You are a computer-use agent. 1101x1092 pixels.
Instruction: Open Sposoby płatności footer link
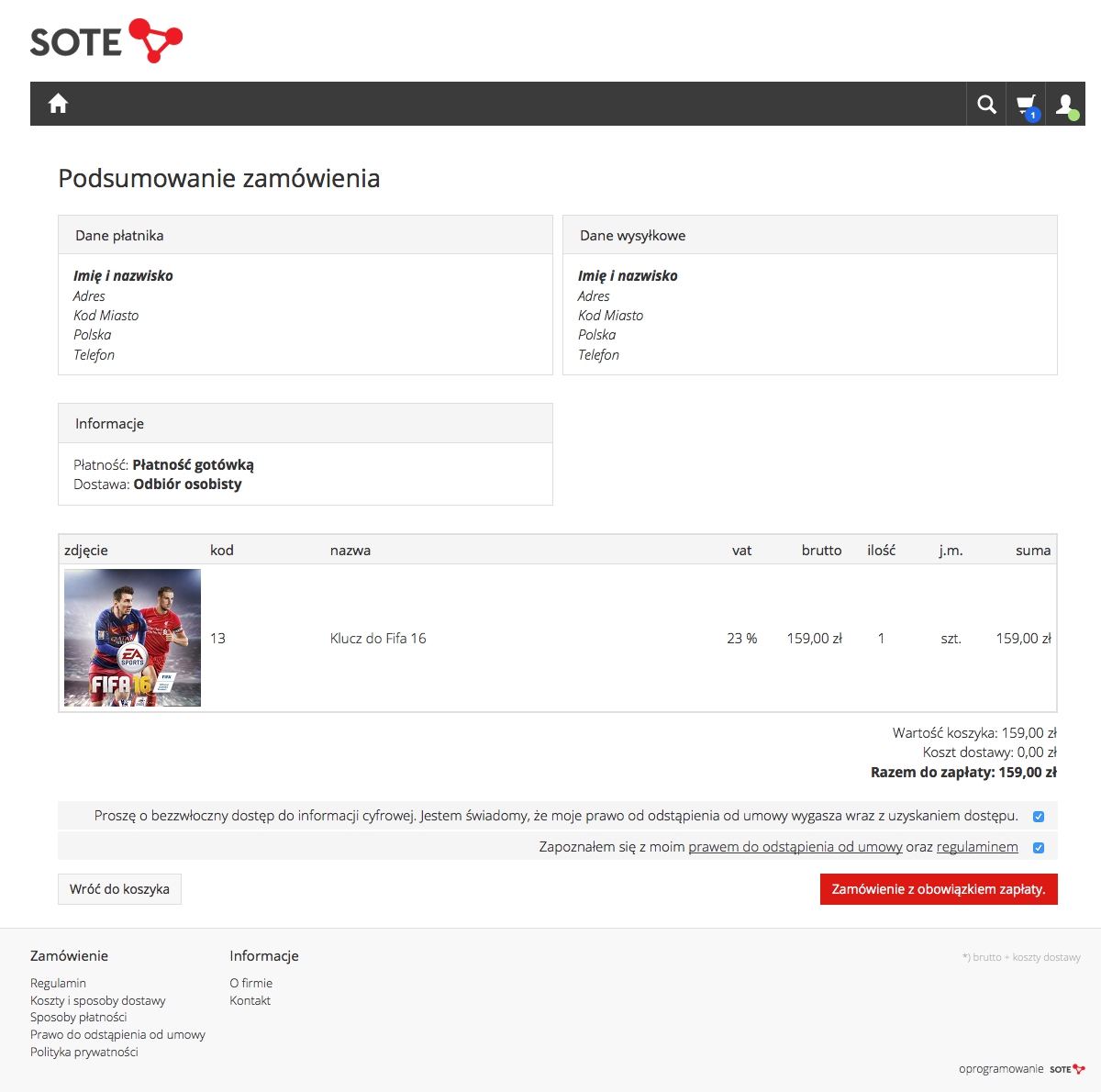click(x=78, y=1017)
